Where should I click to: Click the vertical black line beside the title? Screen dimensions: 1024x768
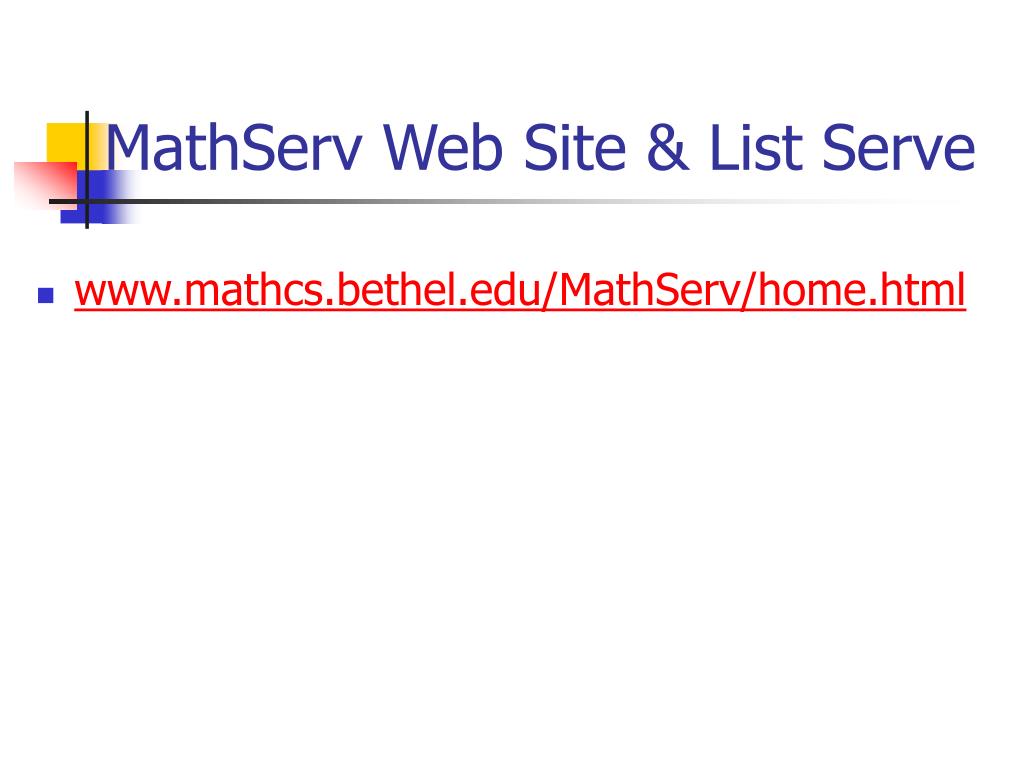coord(87,170)
